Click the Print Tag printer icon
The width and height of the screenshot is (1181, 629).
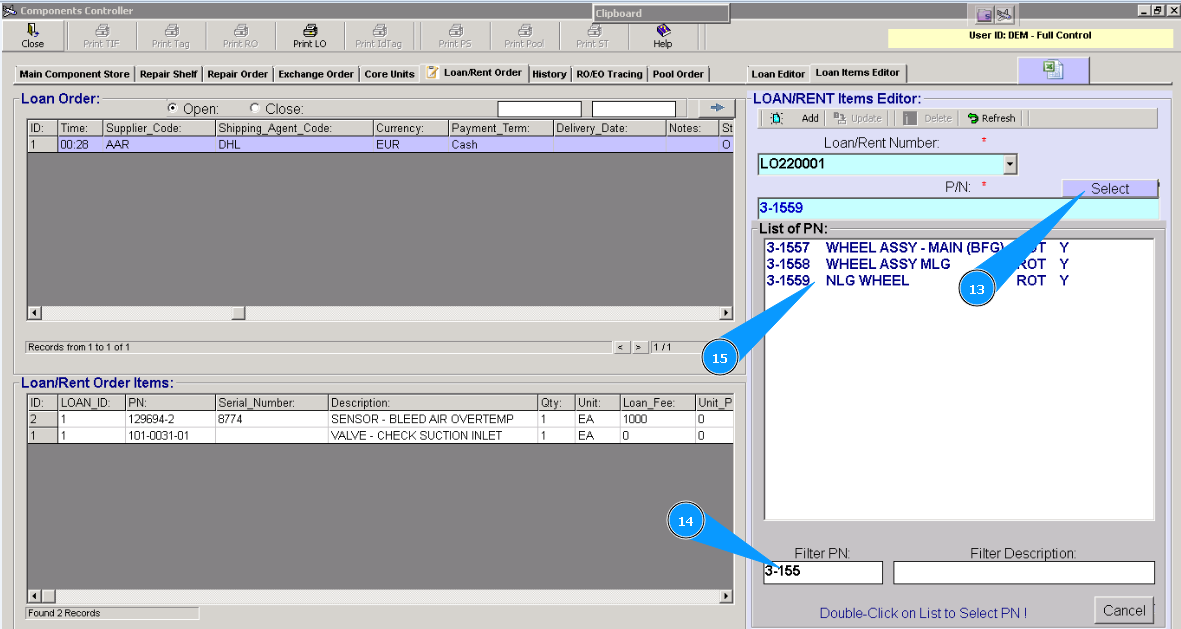tap(171, 30)
